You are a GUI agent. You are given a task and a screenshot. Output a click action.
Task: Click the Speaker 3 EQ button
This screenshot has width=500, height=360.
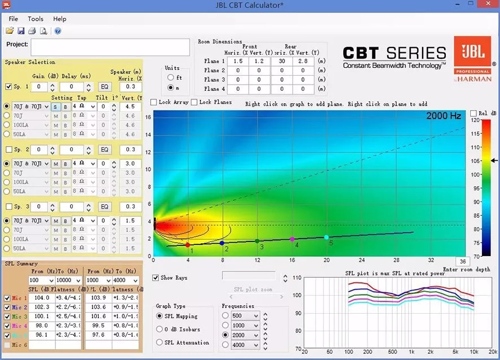(105, 207)
